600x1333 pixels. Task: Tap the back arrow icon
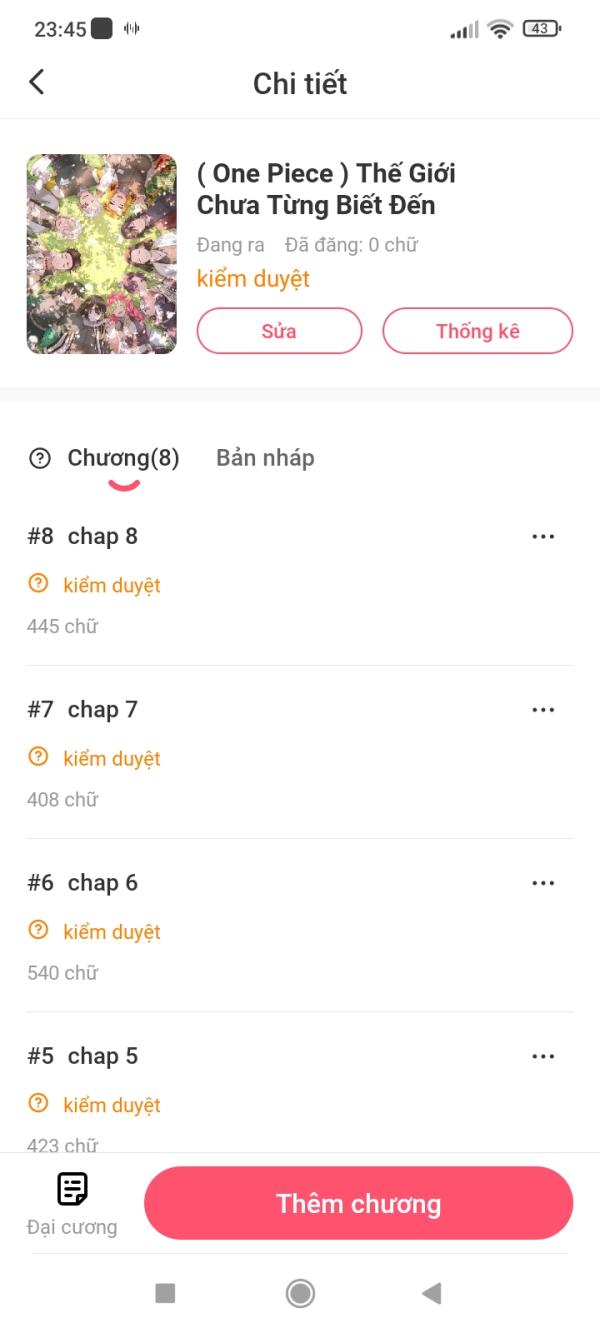[x=37, y=82]
